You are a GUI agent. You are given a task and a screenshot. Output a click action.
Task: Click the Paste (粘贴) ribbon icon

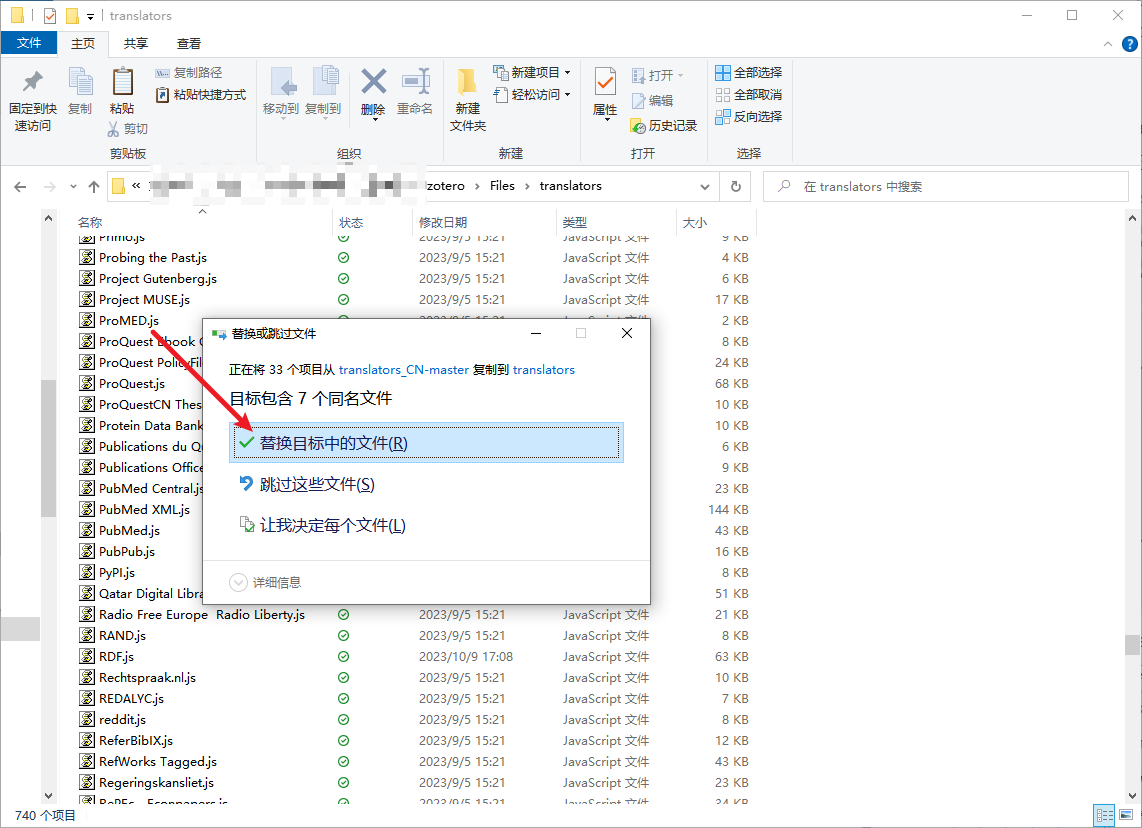pyautogui.click(x=122, y=91)
